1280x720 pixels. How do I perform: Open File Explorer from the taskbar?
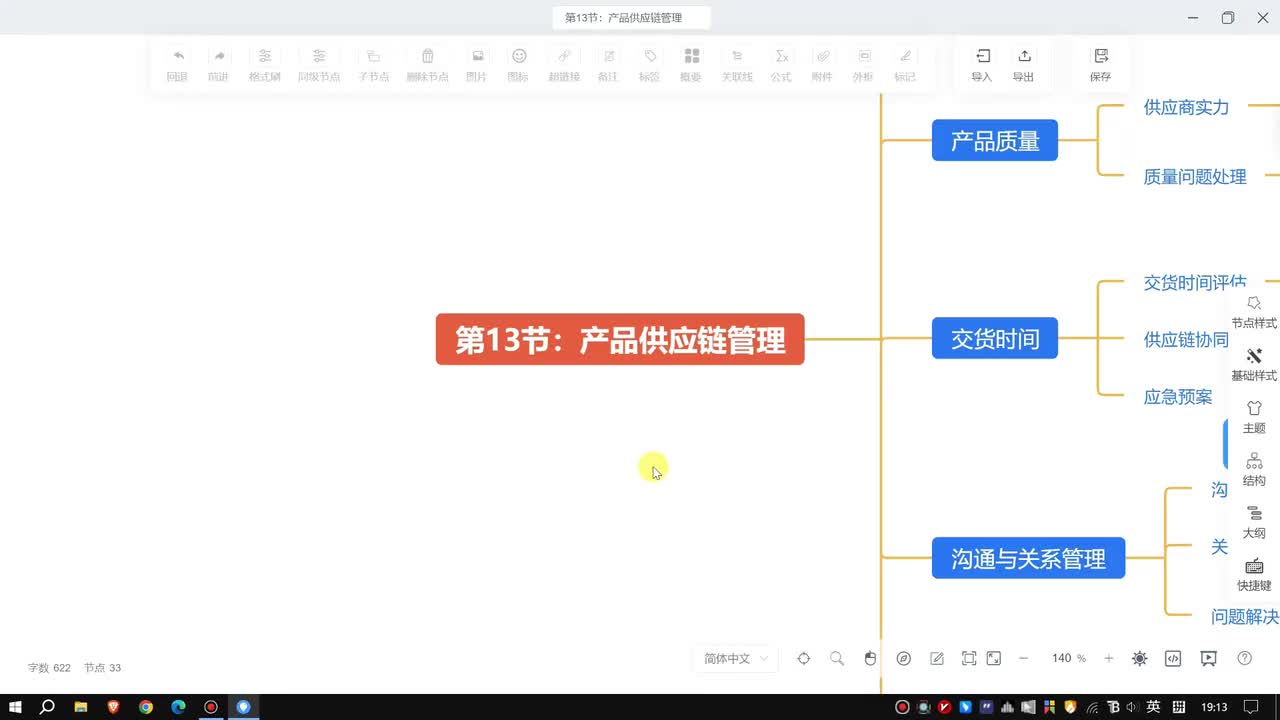(80, 707)
